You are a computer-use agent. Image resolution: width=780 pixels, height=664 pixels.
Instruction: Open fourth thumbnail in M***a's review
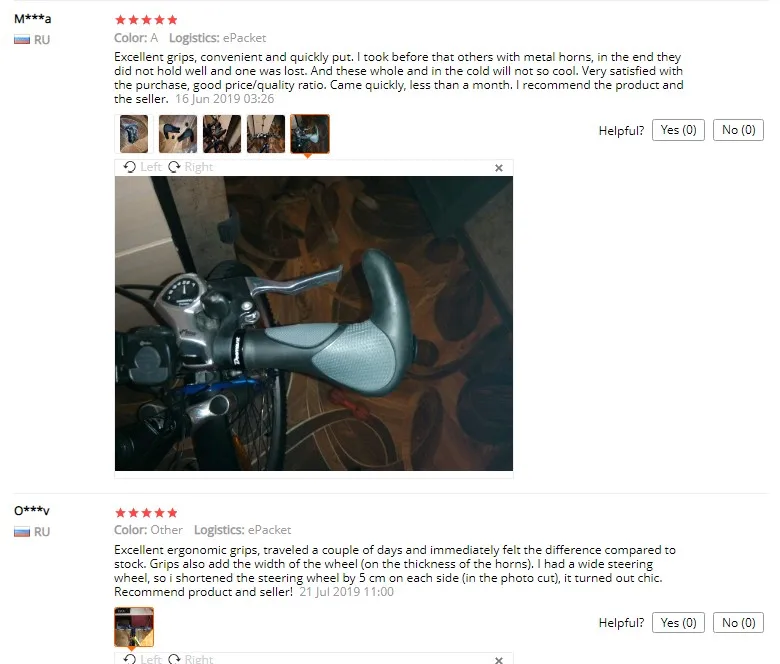pos(266,134)
